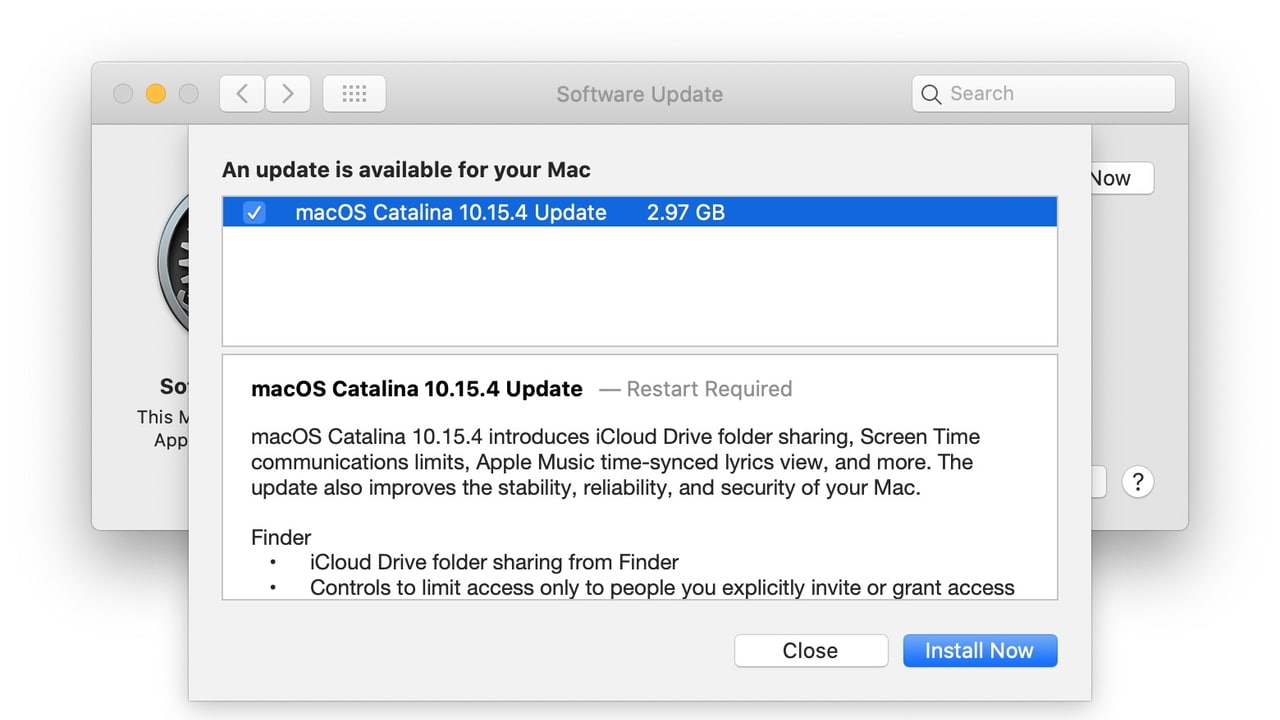
Task: Click 'iCloud Drive folder sharing from Finder' bullet
Action: click(494, 562)
